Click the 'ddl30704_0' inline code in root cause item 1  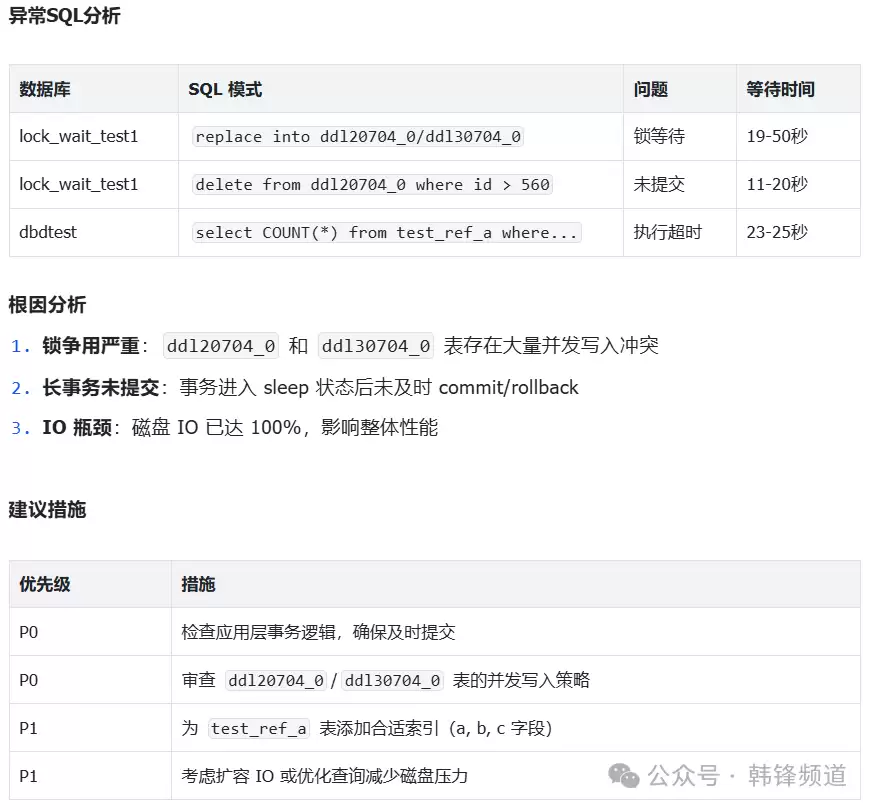[x=376, y=346]
